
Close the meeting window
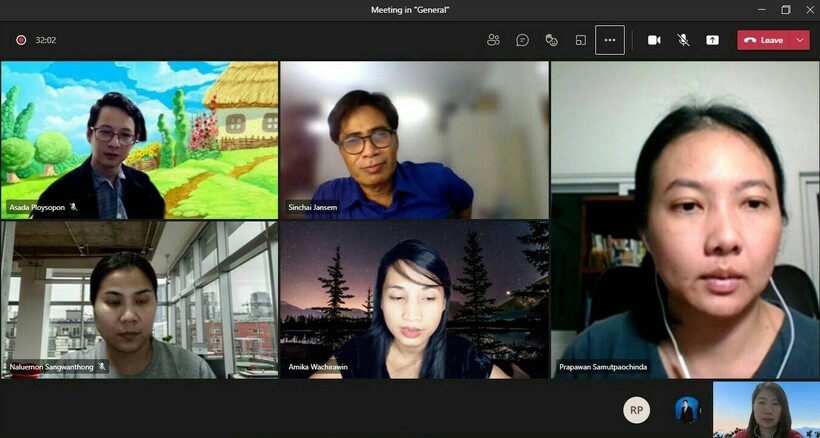(810, 10)
